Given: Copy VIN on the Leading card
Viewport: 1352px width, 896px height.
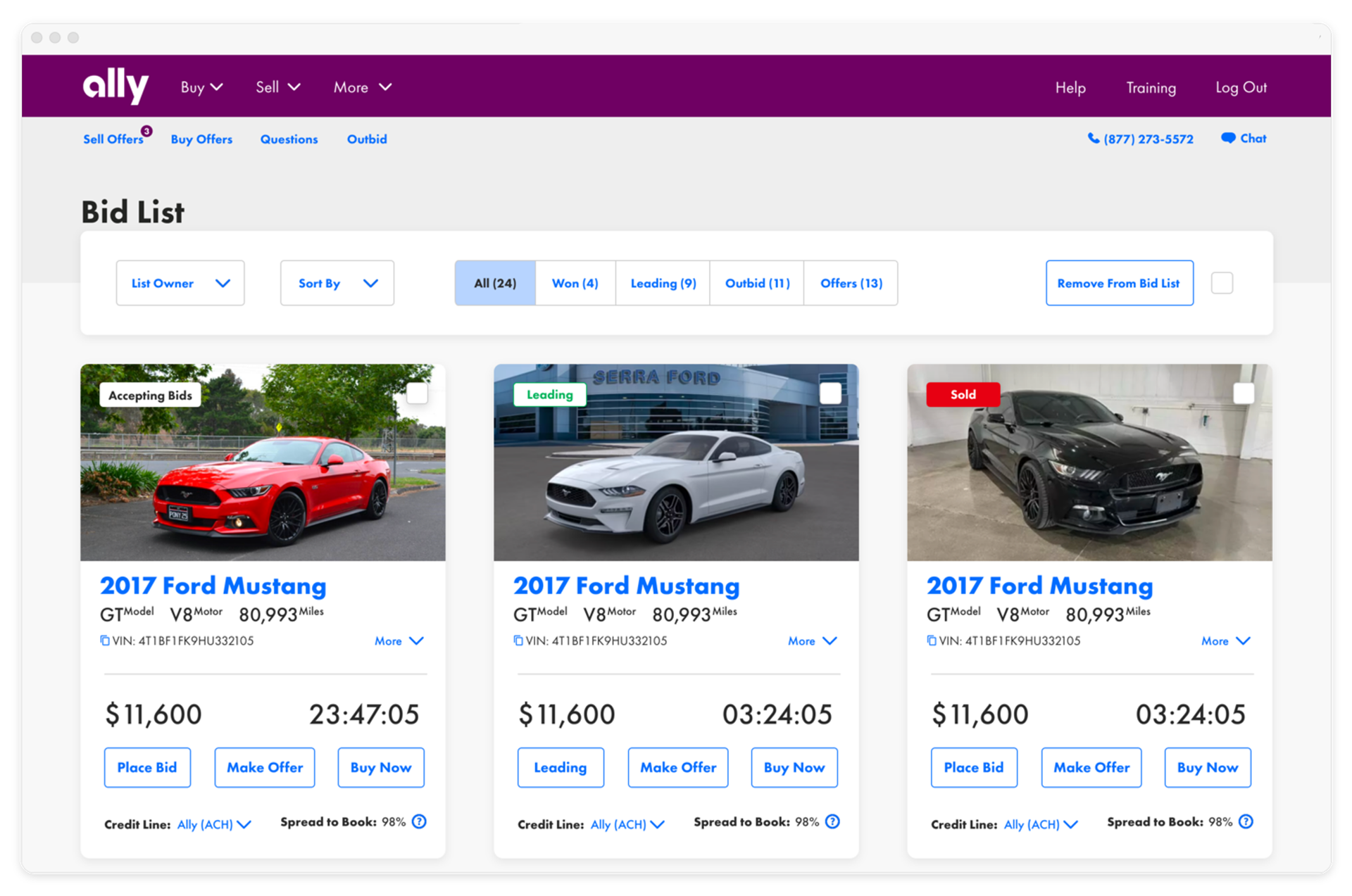Looking at the screenshot, I should [518, 641].
